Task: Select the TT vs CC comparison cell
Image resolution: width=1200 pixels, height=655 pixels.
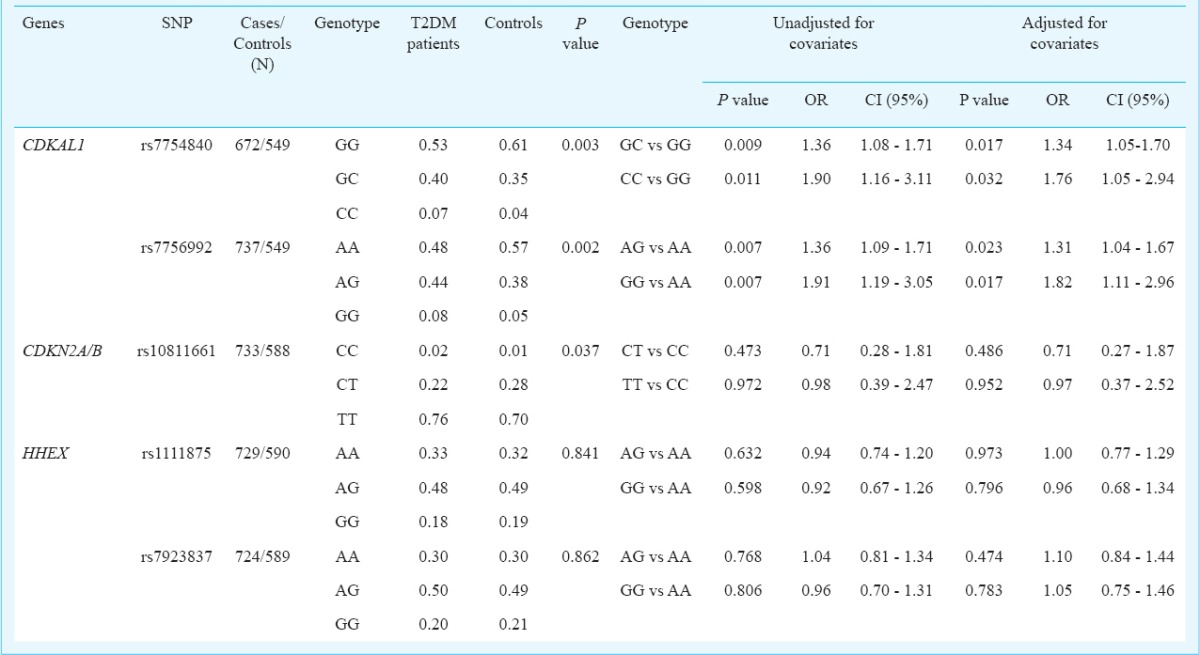Action: (655, 385)
